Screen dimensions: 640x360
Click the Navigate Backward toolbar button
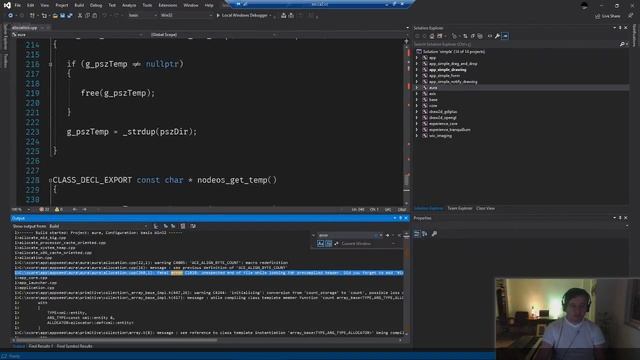pyautogui.click(x=10, y=16)
